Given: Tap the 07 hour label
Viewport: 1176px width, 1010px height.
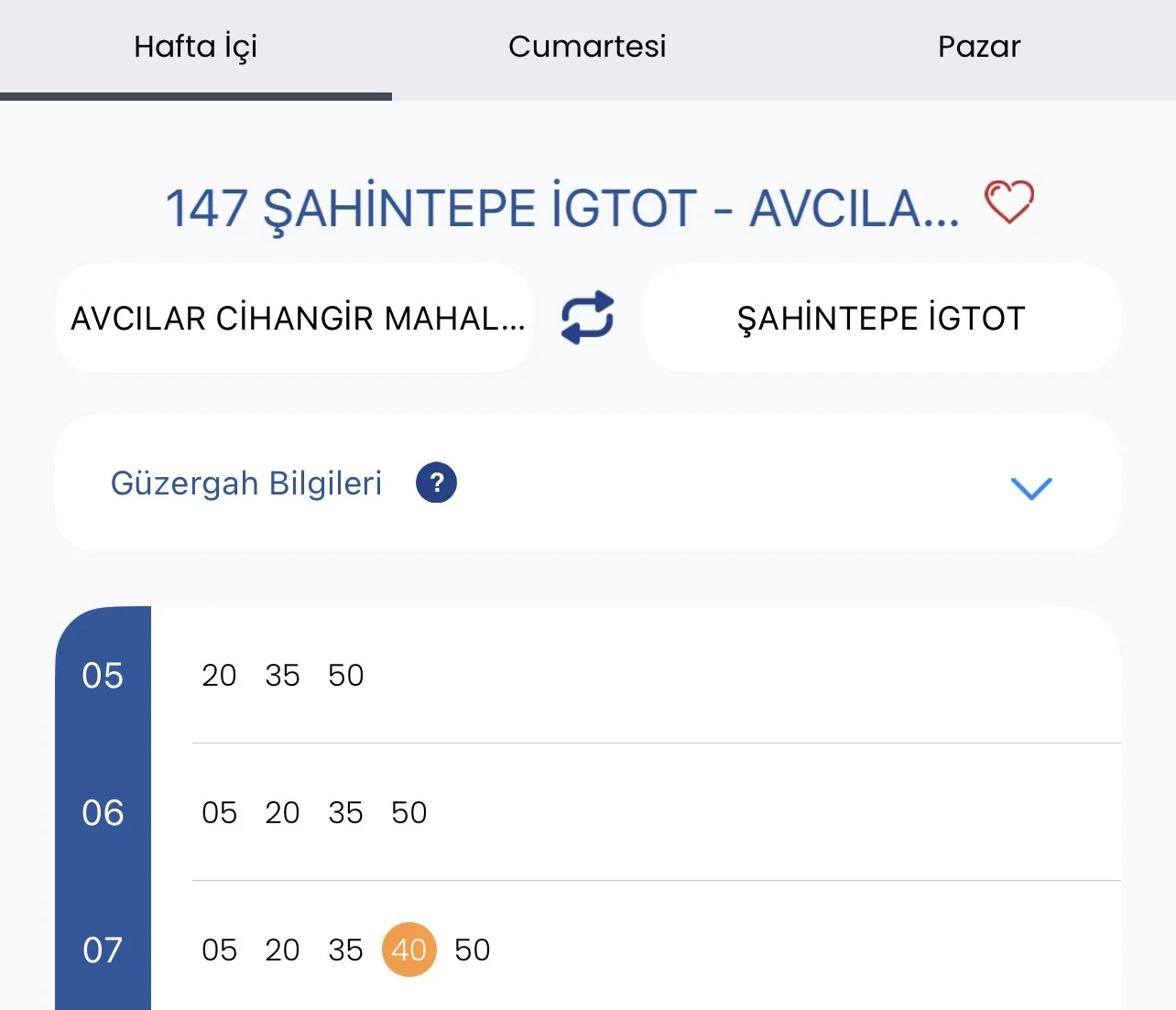Looking at the screenshot, I should [103, 950].
